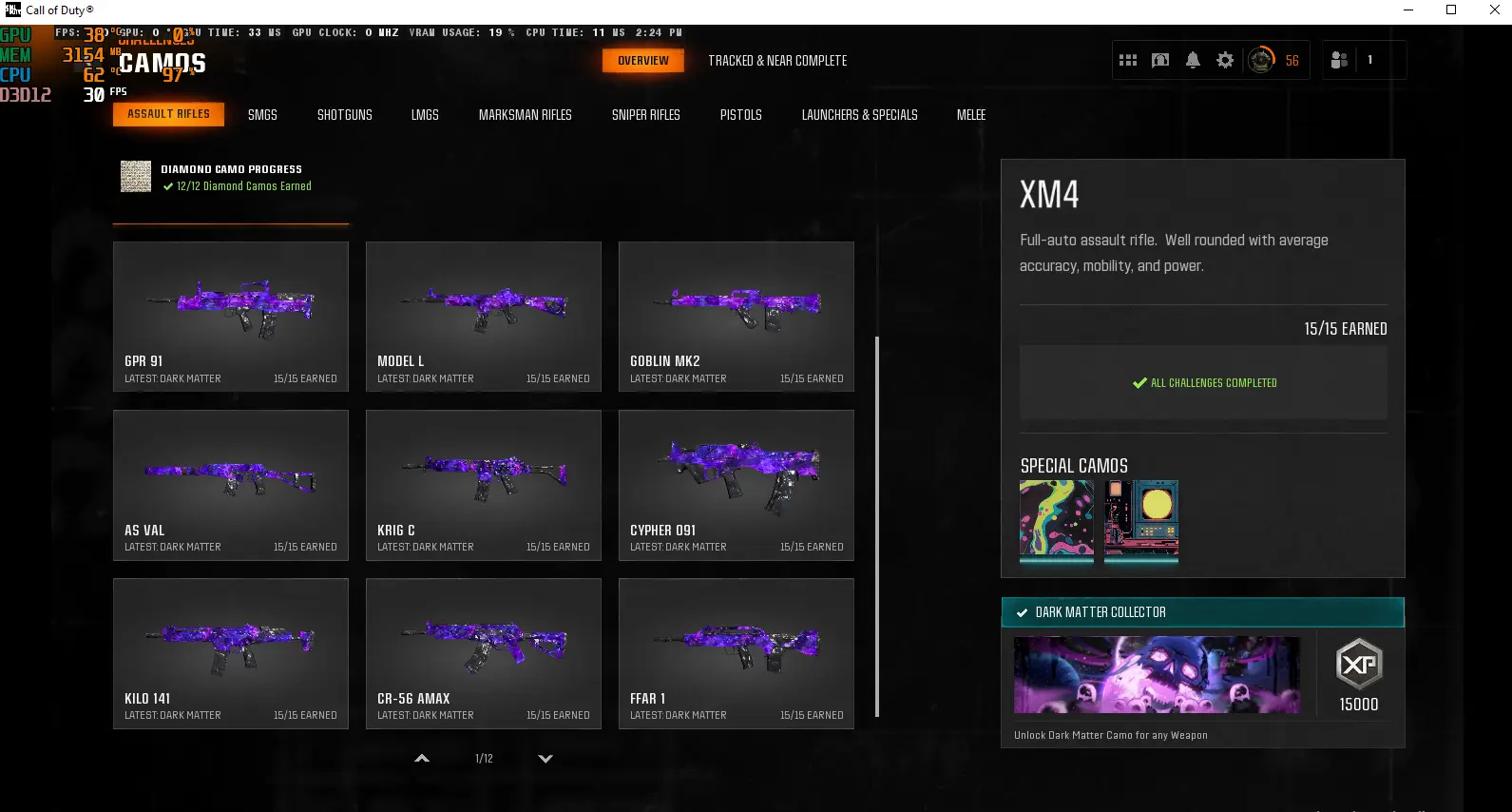This screenshot has width=1512, height=812.
Task: Select the Krig C weapon card
Action: pyautogui.click(x=483, y=485)
